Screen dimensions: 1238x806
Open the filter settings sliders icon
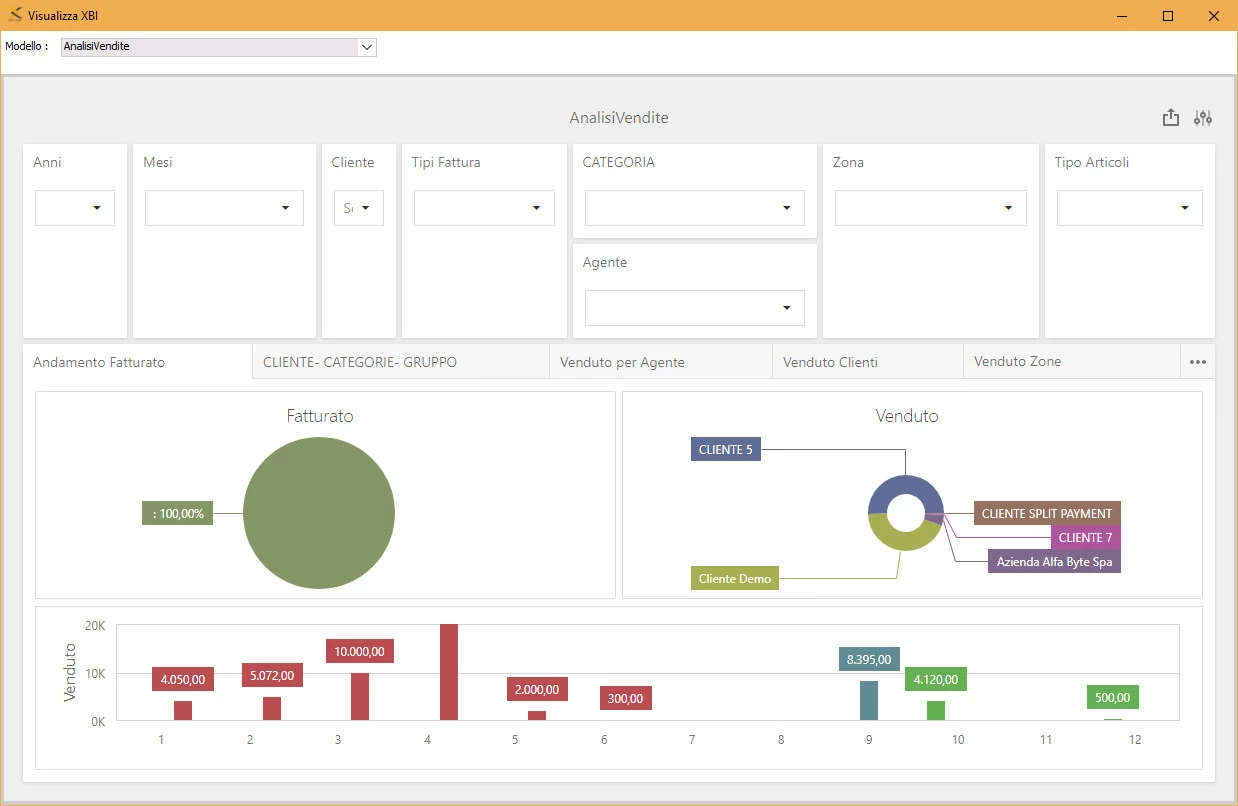tap(1203, 117)
